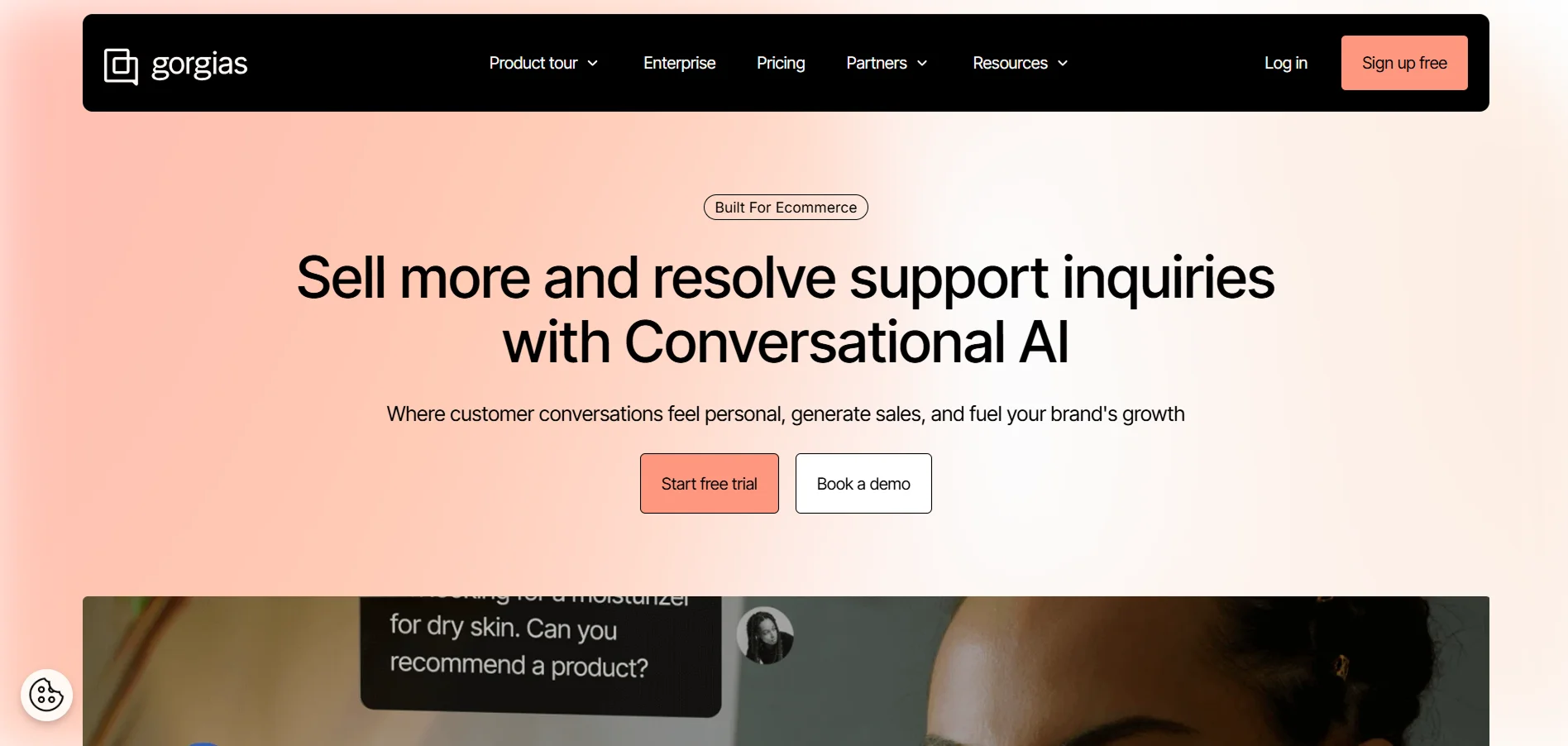Click the woman's round avatar in video
Viewport: 1568px width, 746px height.
coord(765,635)
